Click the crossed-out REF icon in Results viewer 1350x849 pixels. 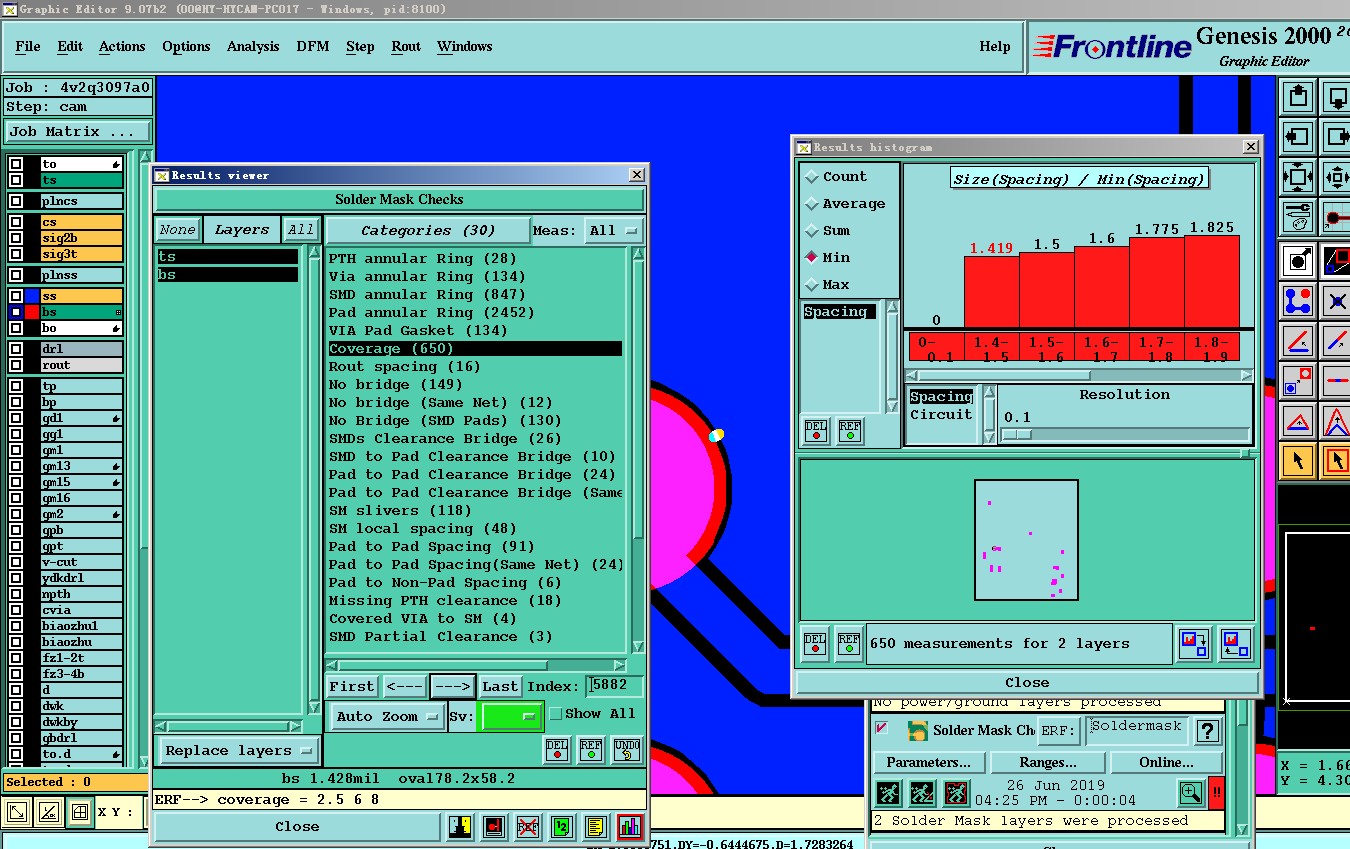(528, 827)
